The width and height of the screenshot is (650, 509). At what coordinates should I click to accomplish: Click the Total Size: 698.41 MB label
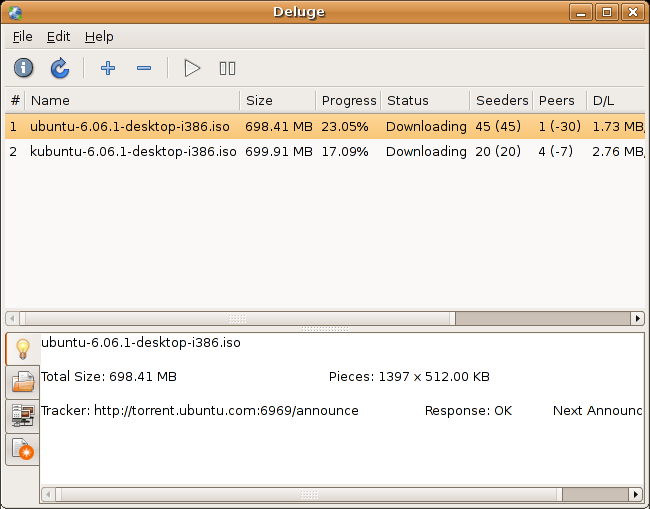109,377
